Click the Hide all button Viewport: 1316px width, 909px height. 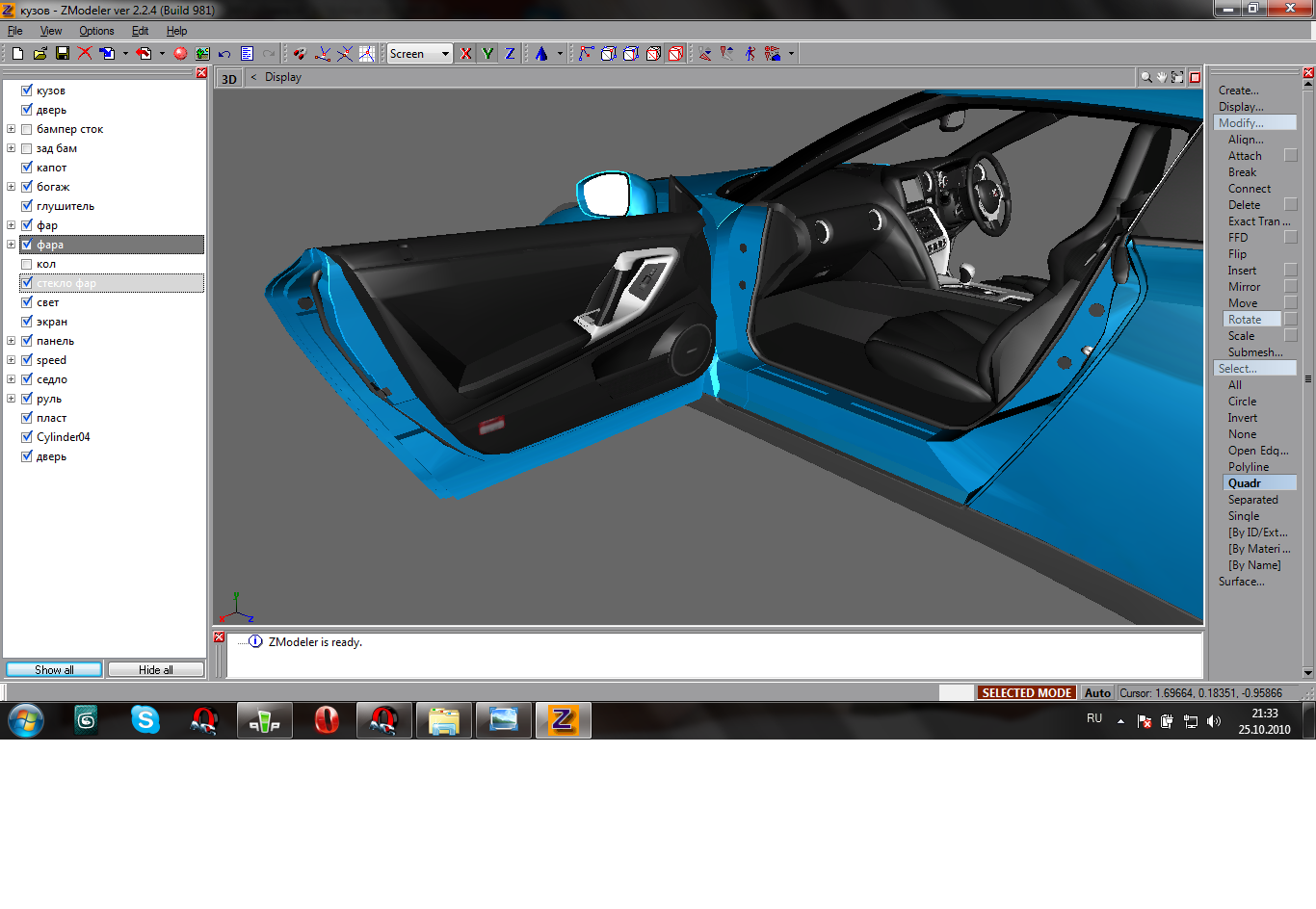[x=155, y=669]
